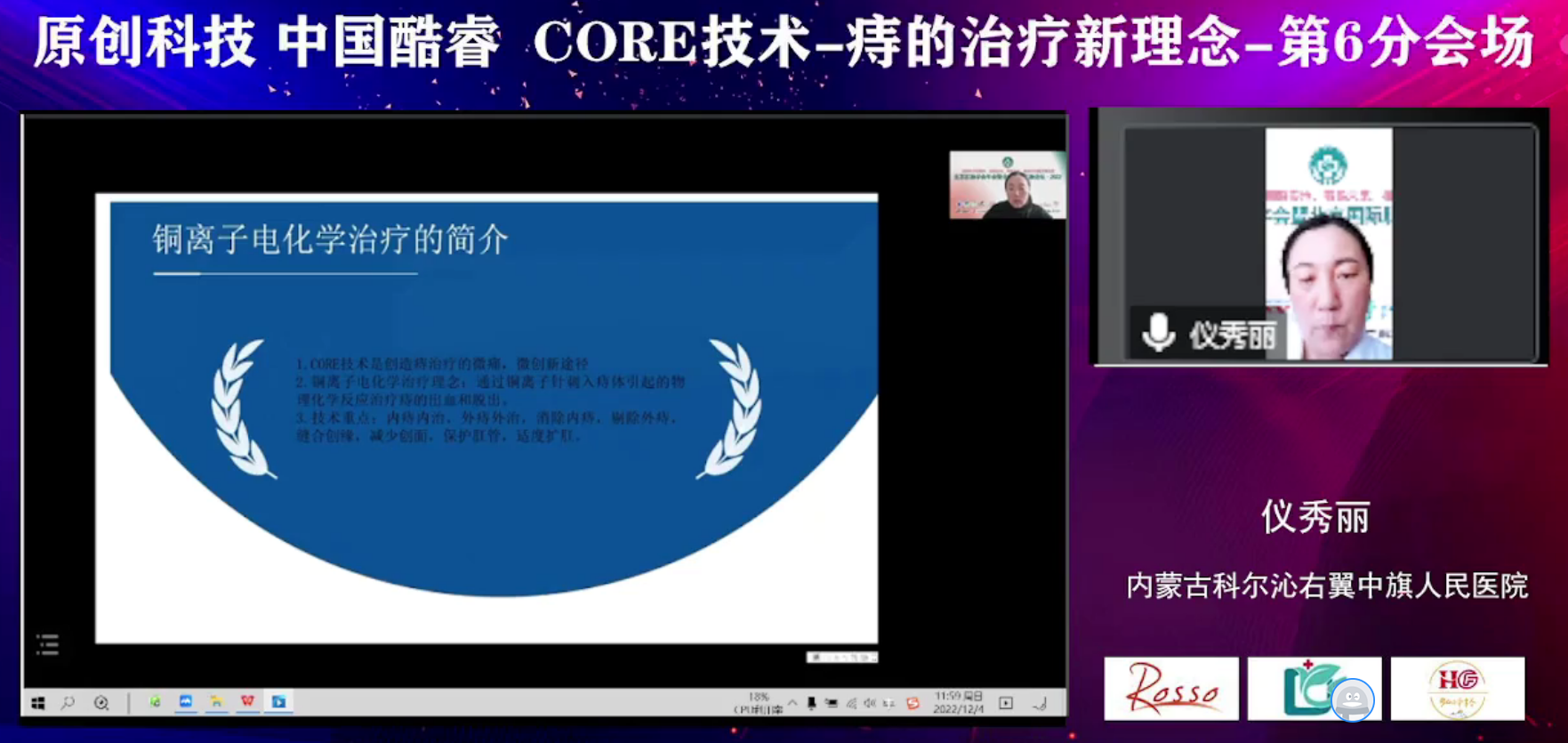1568x743 pixels.
Task: Click the taskbar search magnifier icon
Action: [x=68, y=703]
